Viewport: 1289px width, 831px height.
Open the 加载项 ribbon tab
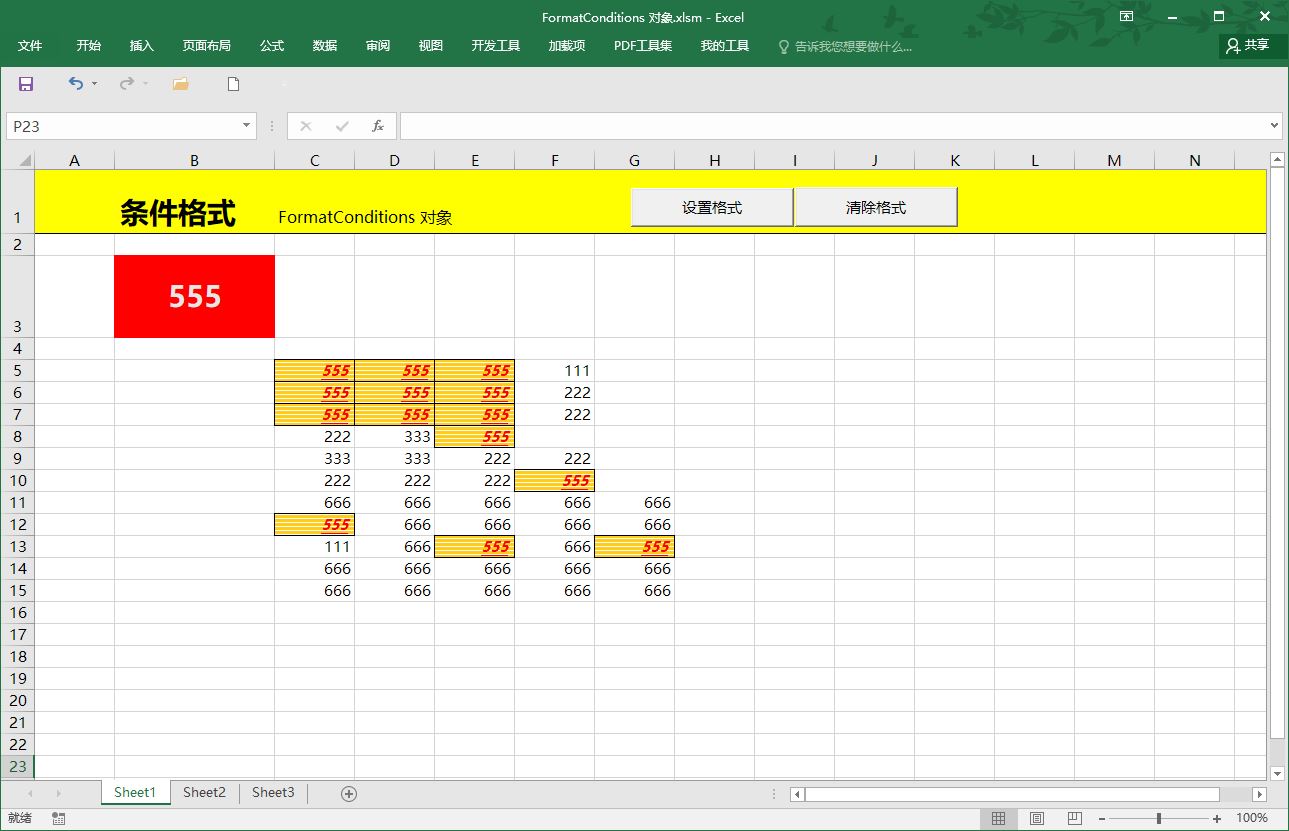pyautogui.click(x=567, y=46)
